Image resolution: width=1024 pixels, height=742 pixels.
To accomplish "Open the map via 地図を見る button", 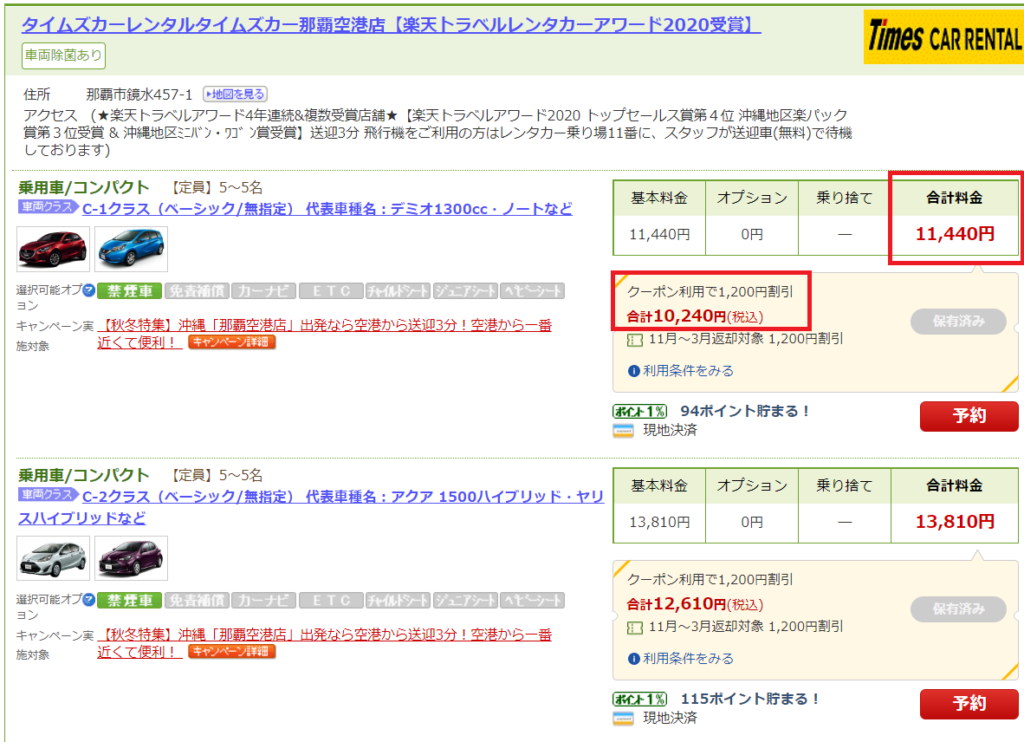I will pyautogui.click(x=235, y=94).
